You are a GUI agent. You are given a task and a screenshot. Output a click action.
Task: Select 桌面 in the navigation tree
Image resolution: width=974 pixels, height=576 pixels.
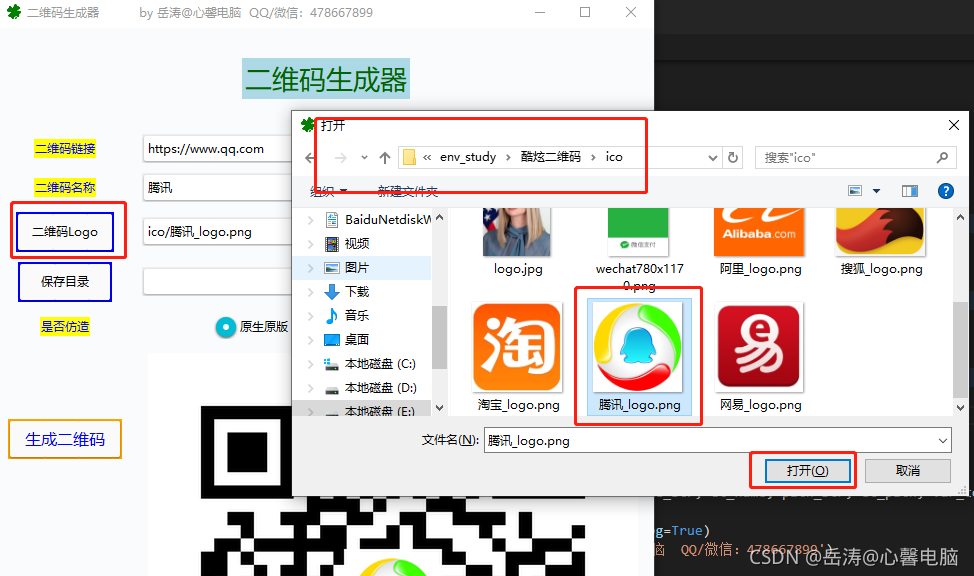pyautogui.click(x=347, y=339)
